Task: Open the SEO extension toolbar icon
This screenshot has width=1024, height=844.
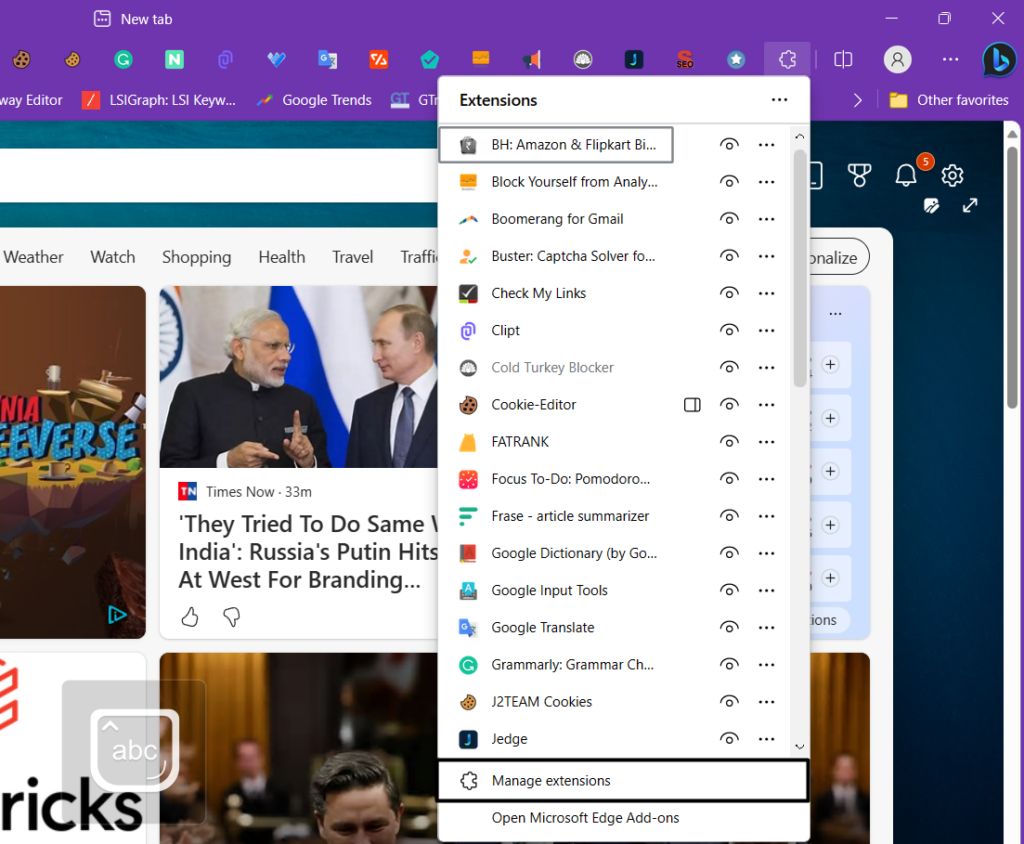Action: tap(684, 60)
